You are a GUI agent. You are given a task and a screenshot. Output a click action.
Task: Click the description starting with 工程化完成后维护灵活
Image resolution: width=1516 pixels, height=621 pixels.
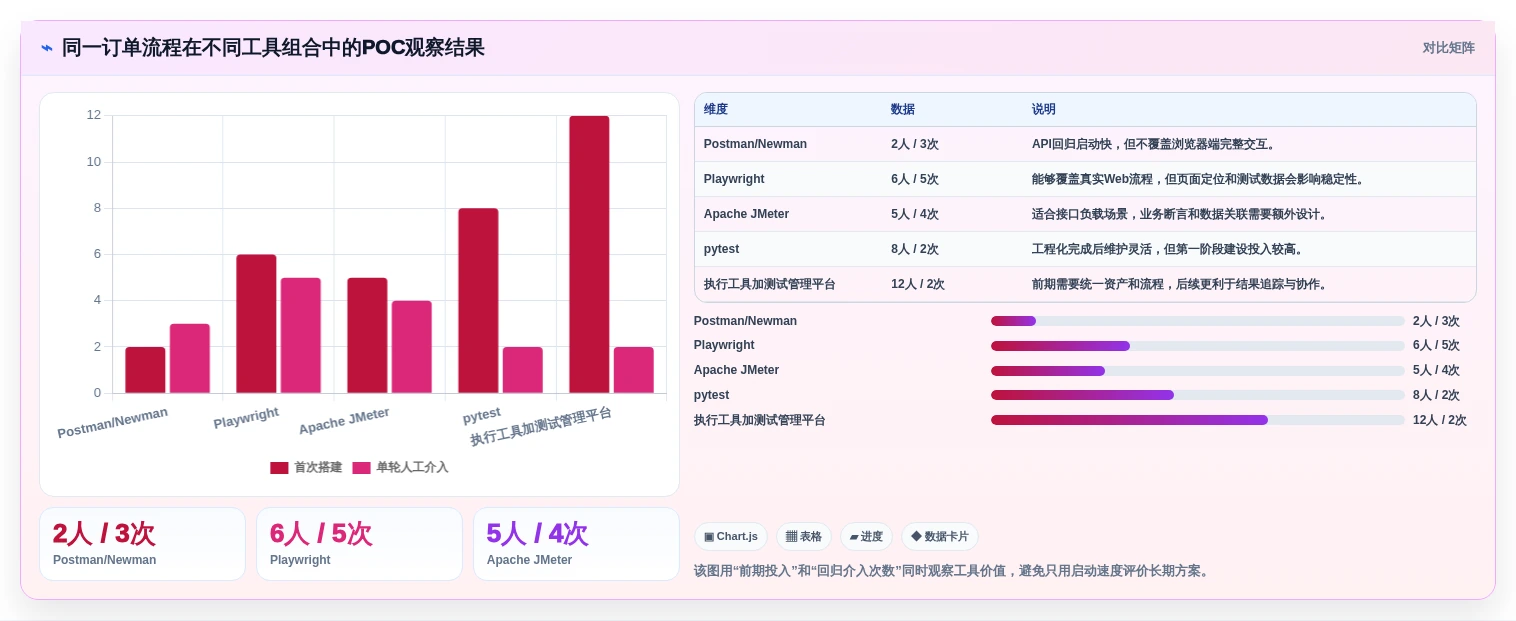1169,249
